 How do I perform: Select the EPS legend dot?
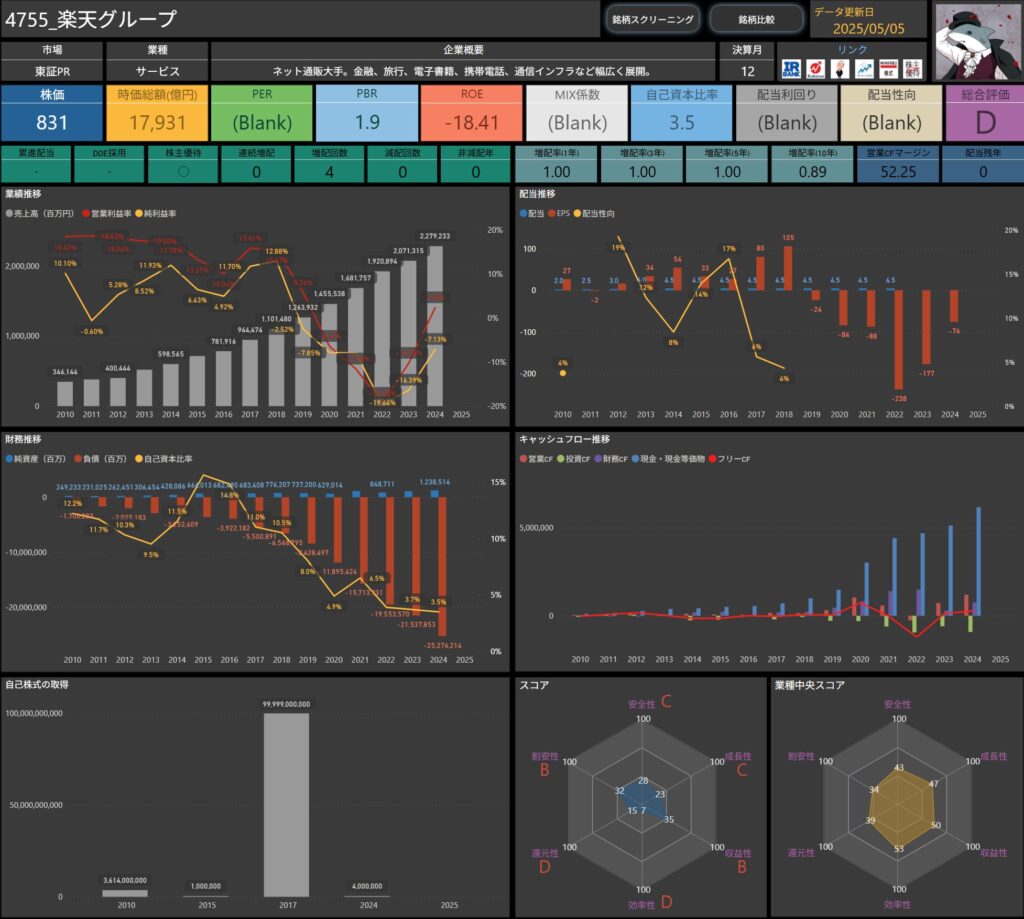pos(552,214)
